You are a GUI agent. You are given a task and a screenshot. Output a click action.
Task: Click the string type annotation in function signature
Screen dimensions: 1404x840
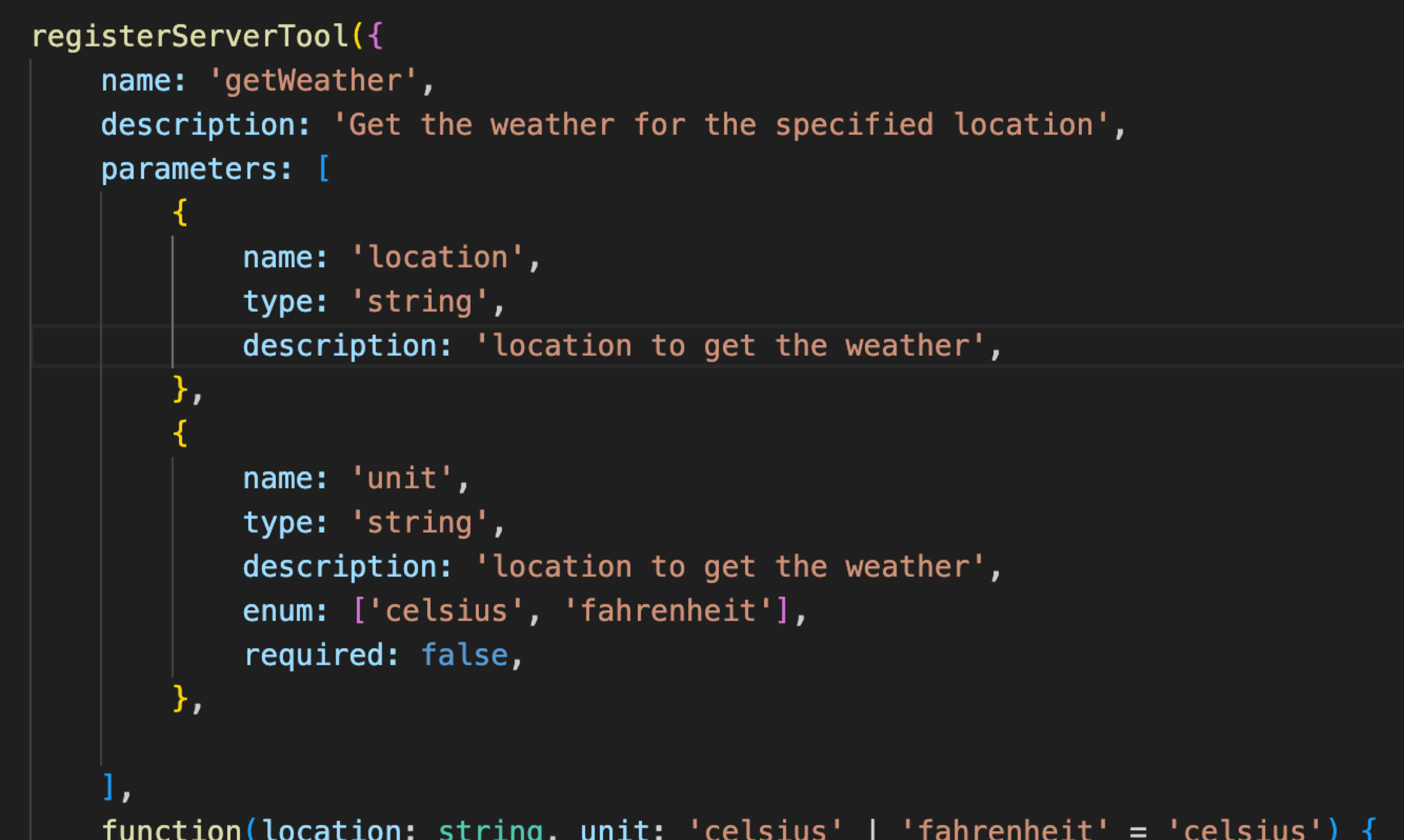[x=490, y=830]
